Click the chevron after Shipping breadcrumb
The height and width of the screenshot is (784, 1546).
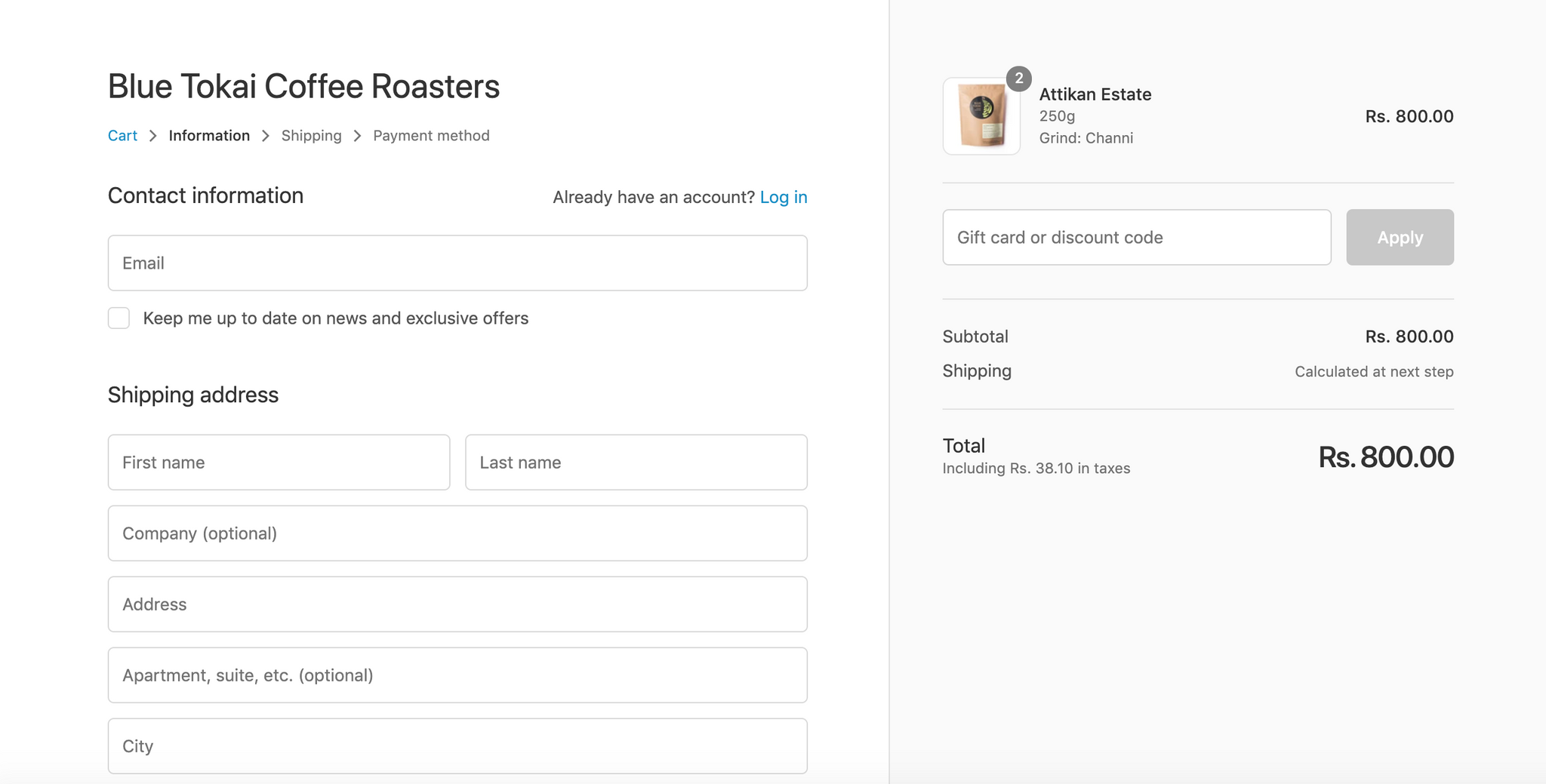(358, 136)
